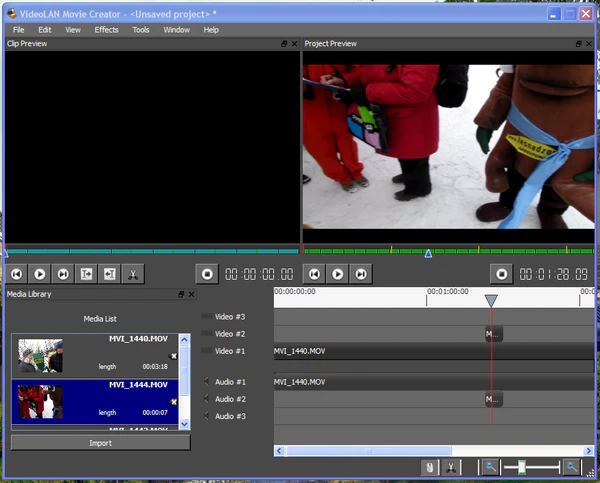The width and height of the screenshot is (600, 483).
Task: Open the Tools menu
Action: point(141,30)
